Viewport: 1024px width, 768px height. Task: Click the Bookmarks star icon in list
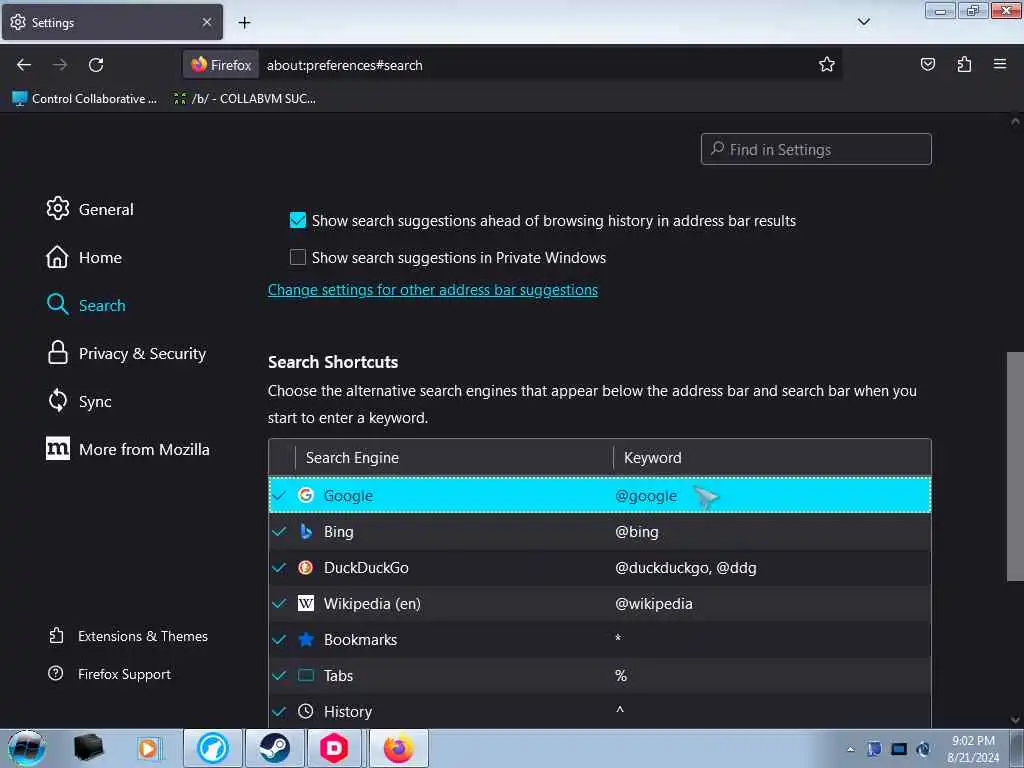pos(306,639)
